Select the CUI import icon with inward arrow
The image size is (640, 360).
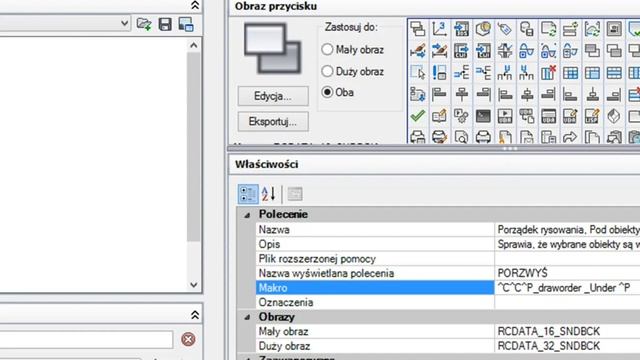(x=483, y=51)
